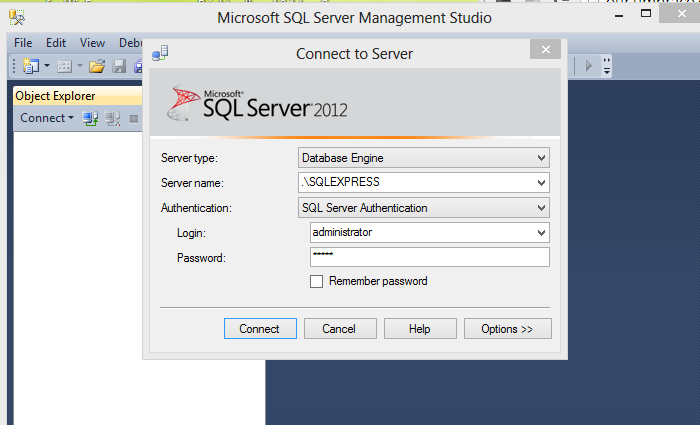Maximize the Management Studio window
700x425 pixels.
pos(646,13)
